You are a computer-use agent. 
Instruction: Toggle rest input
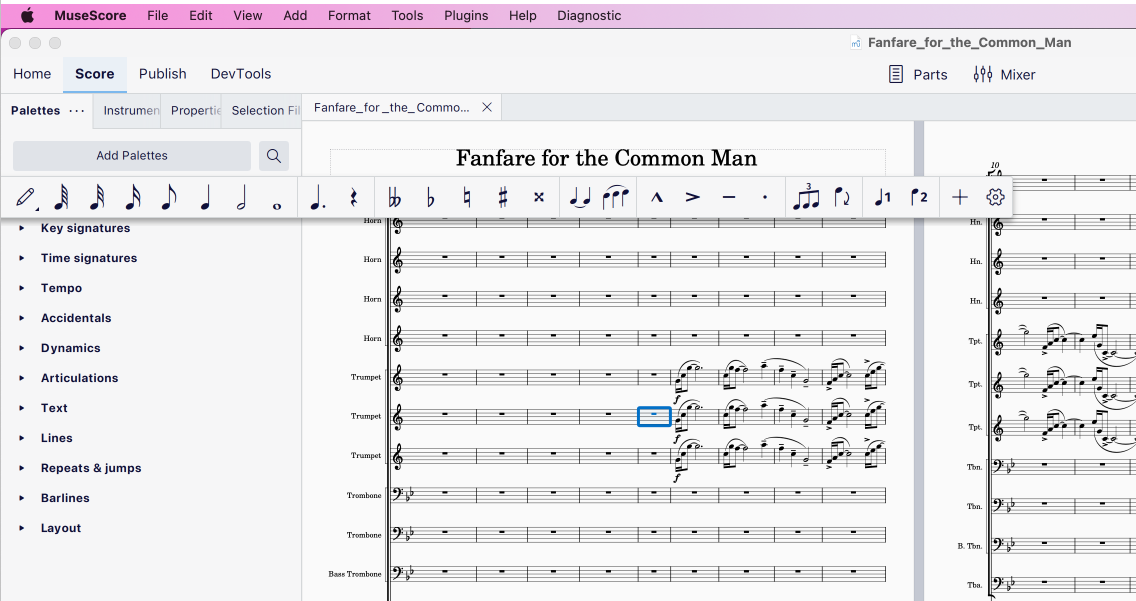point(354,197)
